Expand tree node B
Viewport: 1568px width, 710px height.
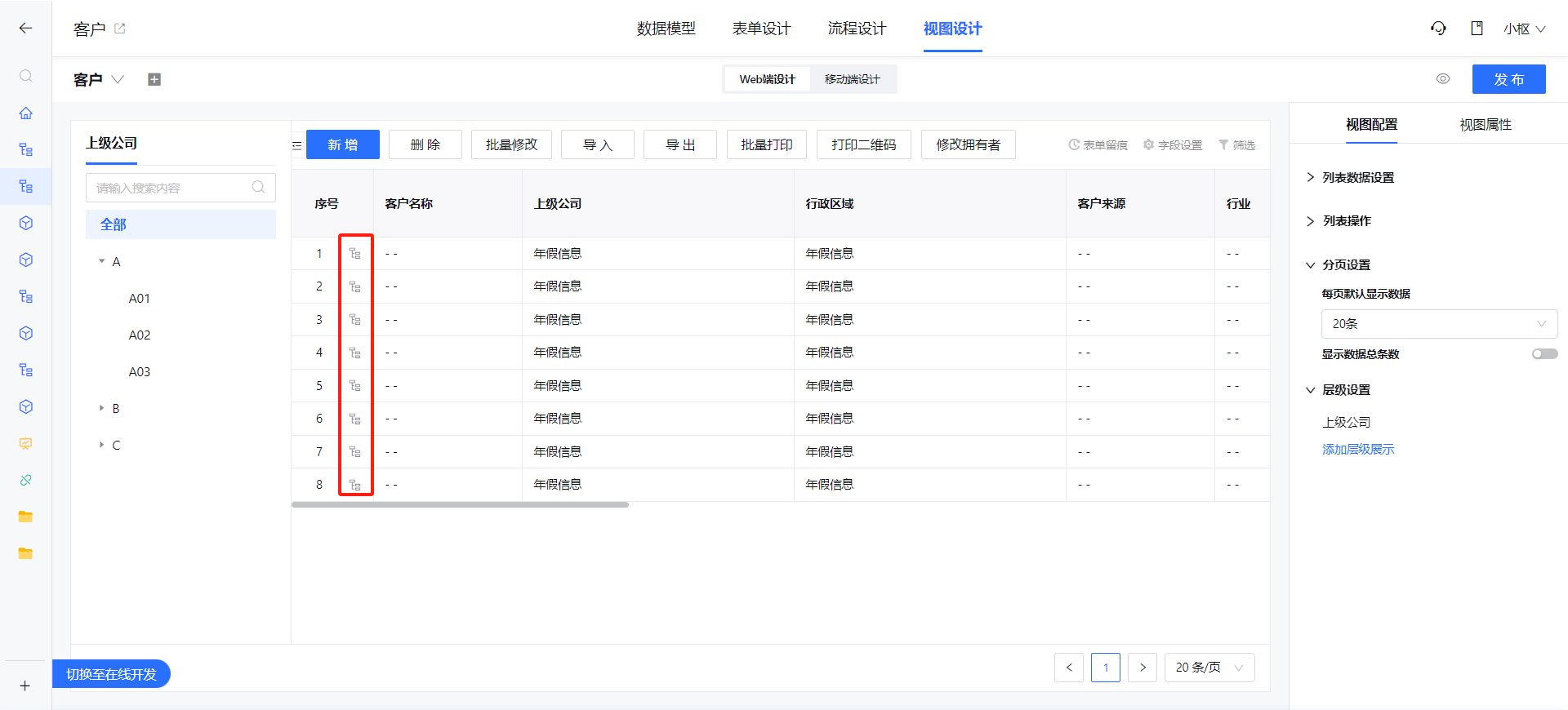(102, 408)
